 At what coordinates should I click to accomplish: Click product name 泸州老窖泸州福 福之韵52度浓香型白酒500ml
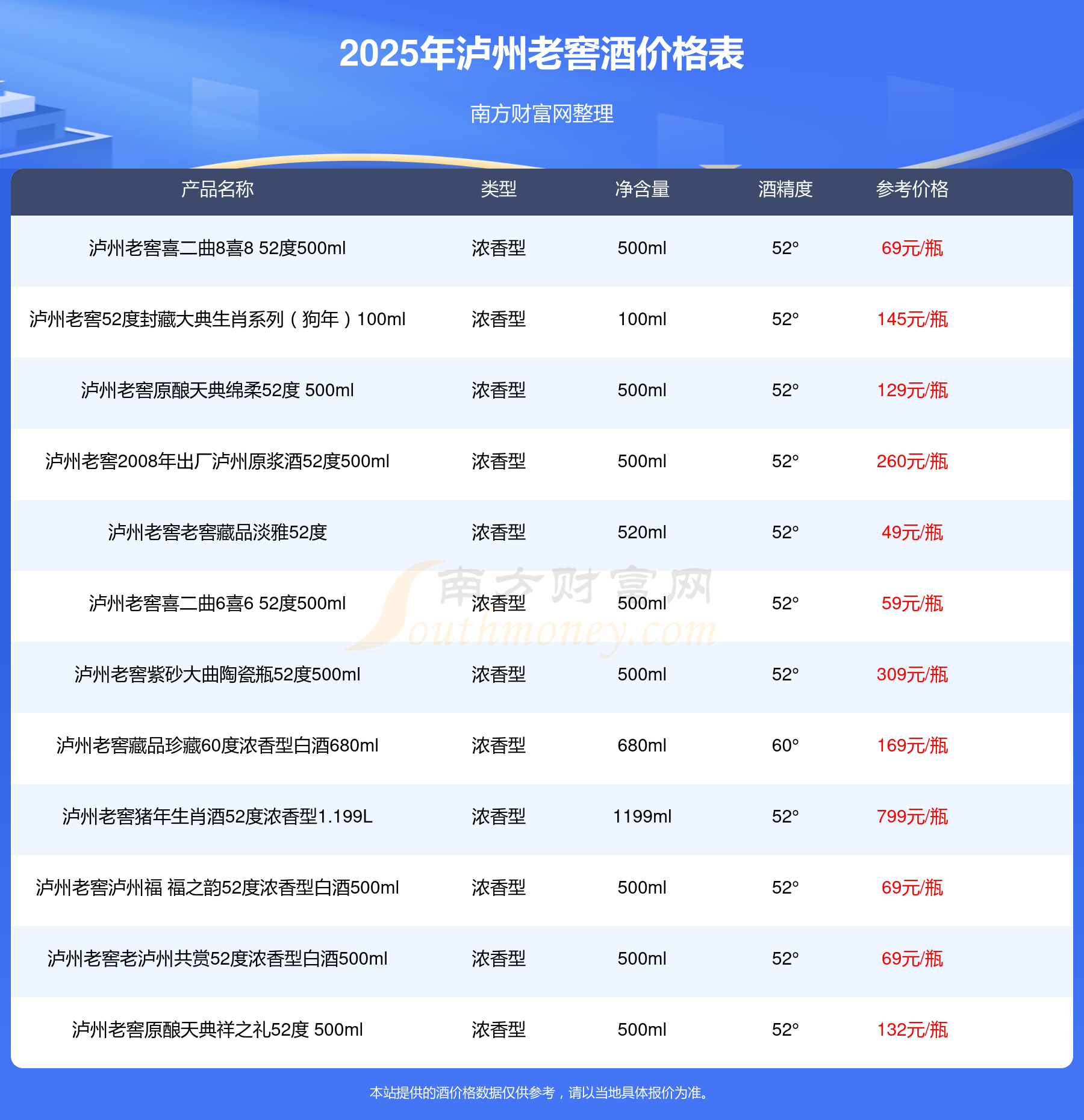(217, 888)
